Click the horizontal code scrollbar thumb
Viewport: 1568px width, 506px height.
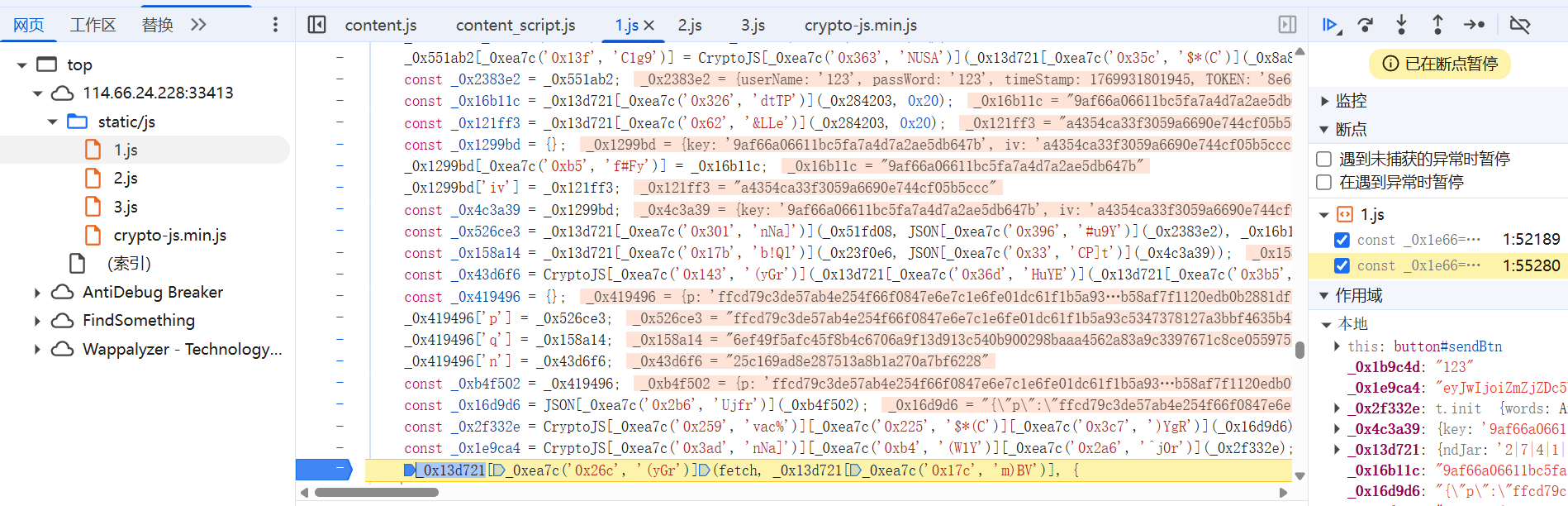pyautogui.click(x=376, y=493)
